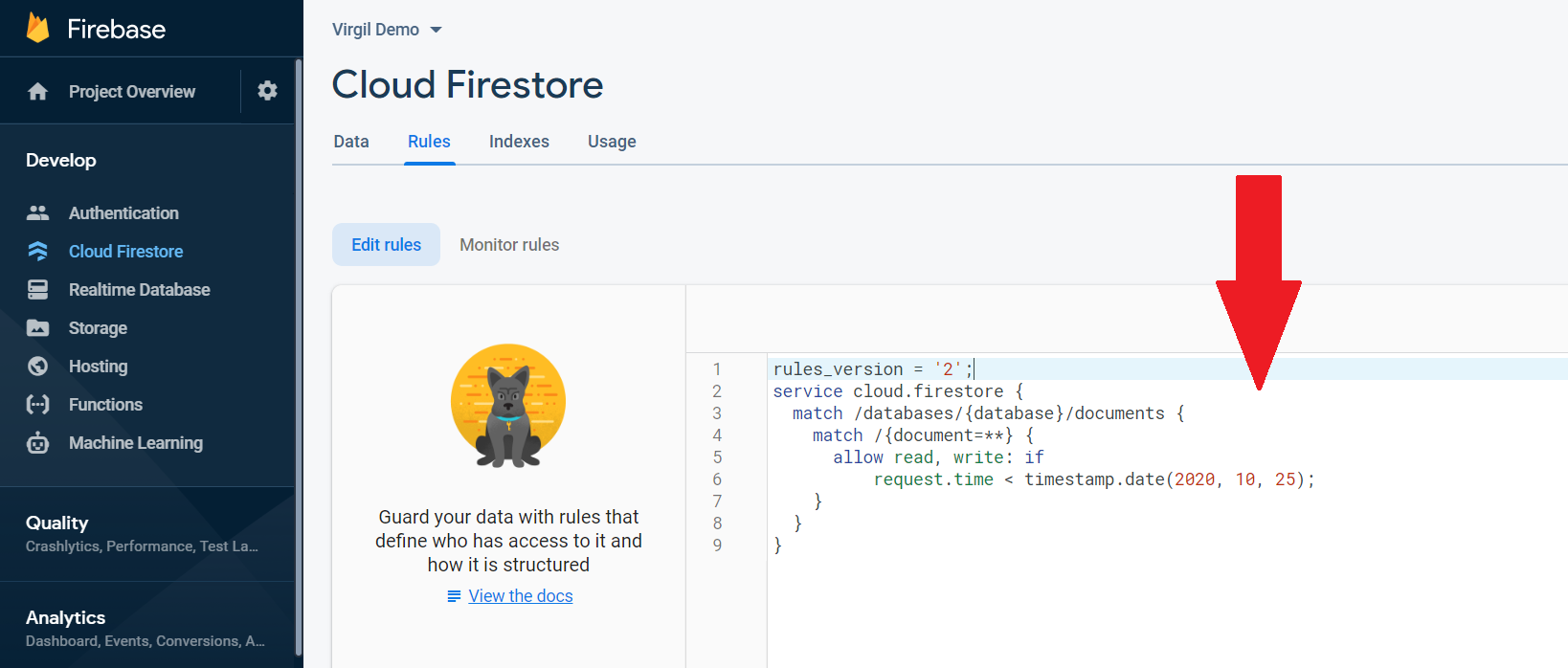Expand the Quality section
The width and height of the screenshot is (1568, 668).
pos(147,533)
